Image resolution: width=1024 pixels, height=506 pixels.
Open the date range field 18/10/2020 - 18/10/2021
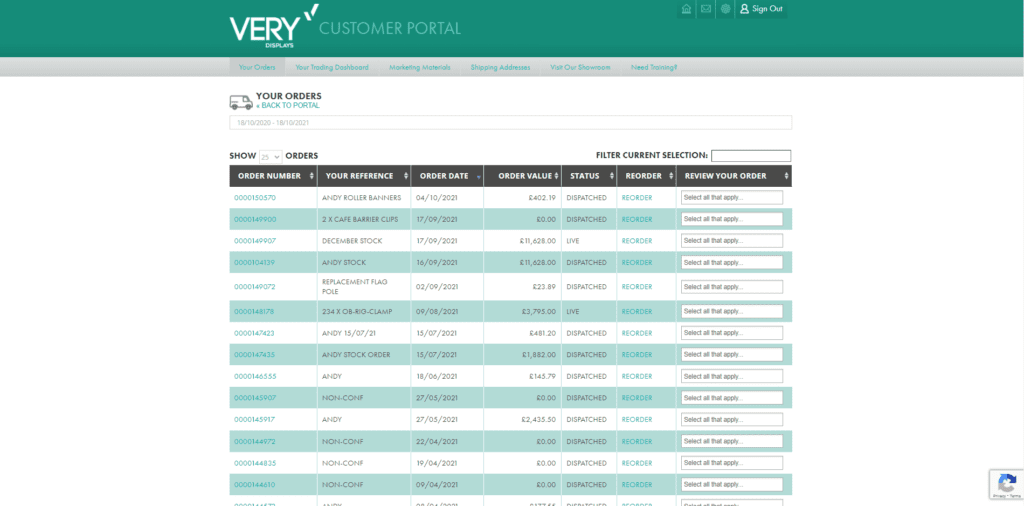510,123
